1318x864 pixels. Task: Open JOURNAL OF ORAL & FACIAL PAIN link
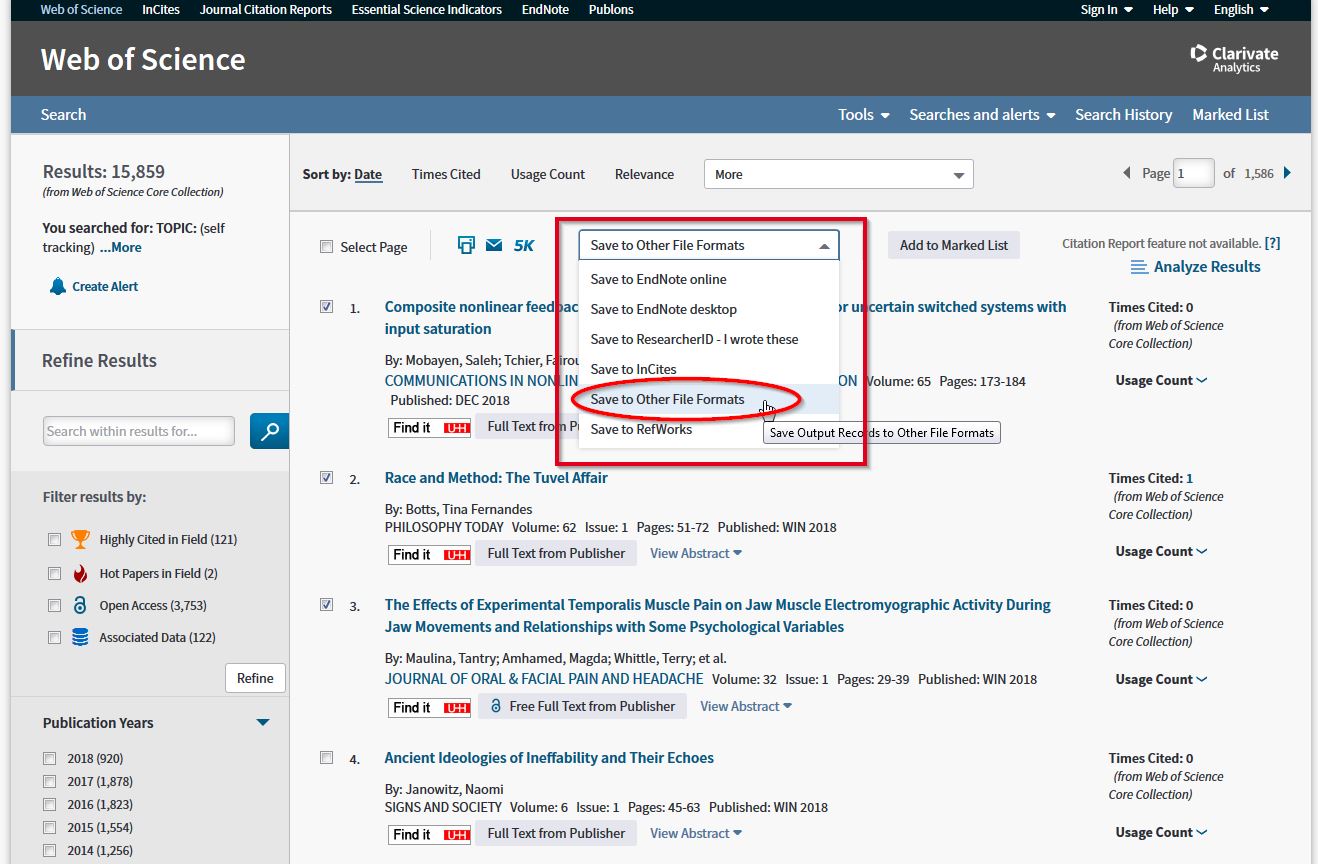(x=544, y=679)
